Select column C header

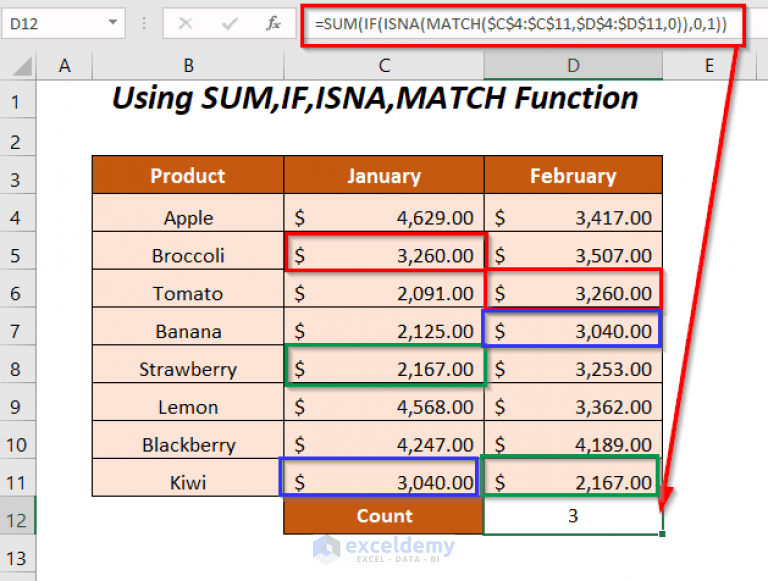tap(384, 66)
